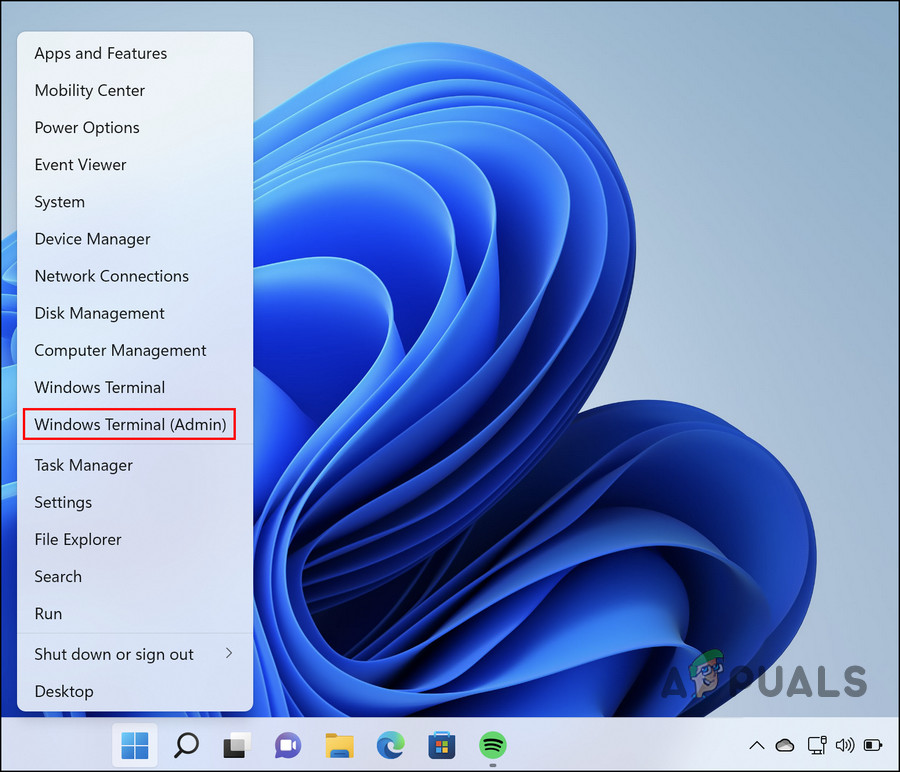Expand the Shut down or sign out submenu
This screenshot has width=900, height=772.
pos(113,654)
